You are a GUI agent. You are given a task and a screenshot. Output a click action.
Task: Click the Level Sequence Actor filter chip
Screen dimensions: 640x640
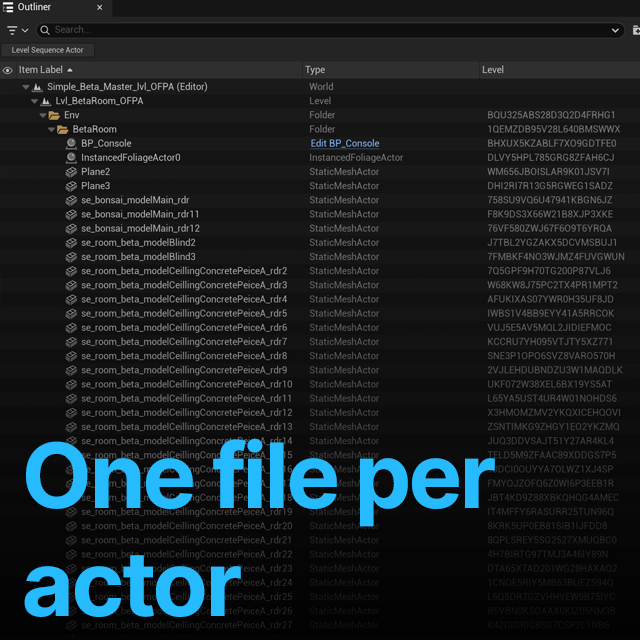(47, 50)
